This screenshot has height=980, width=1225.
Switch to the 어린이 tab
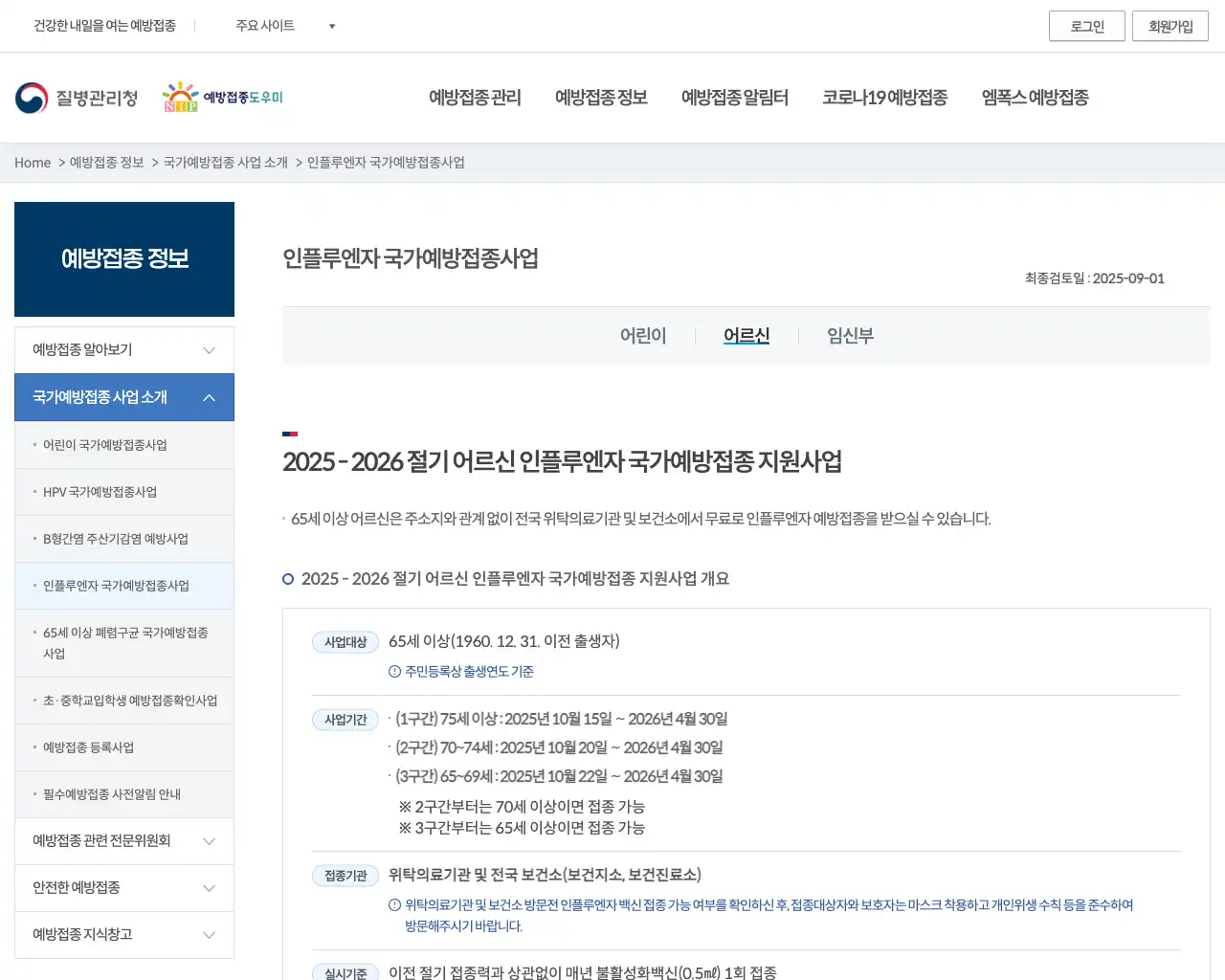coord(643,336)
